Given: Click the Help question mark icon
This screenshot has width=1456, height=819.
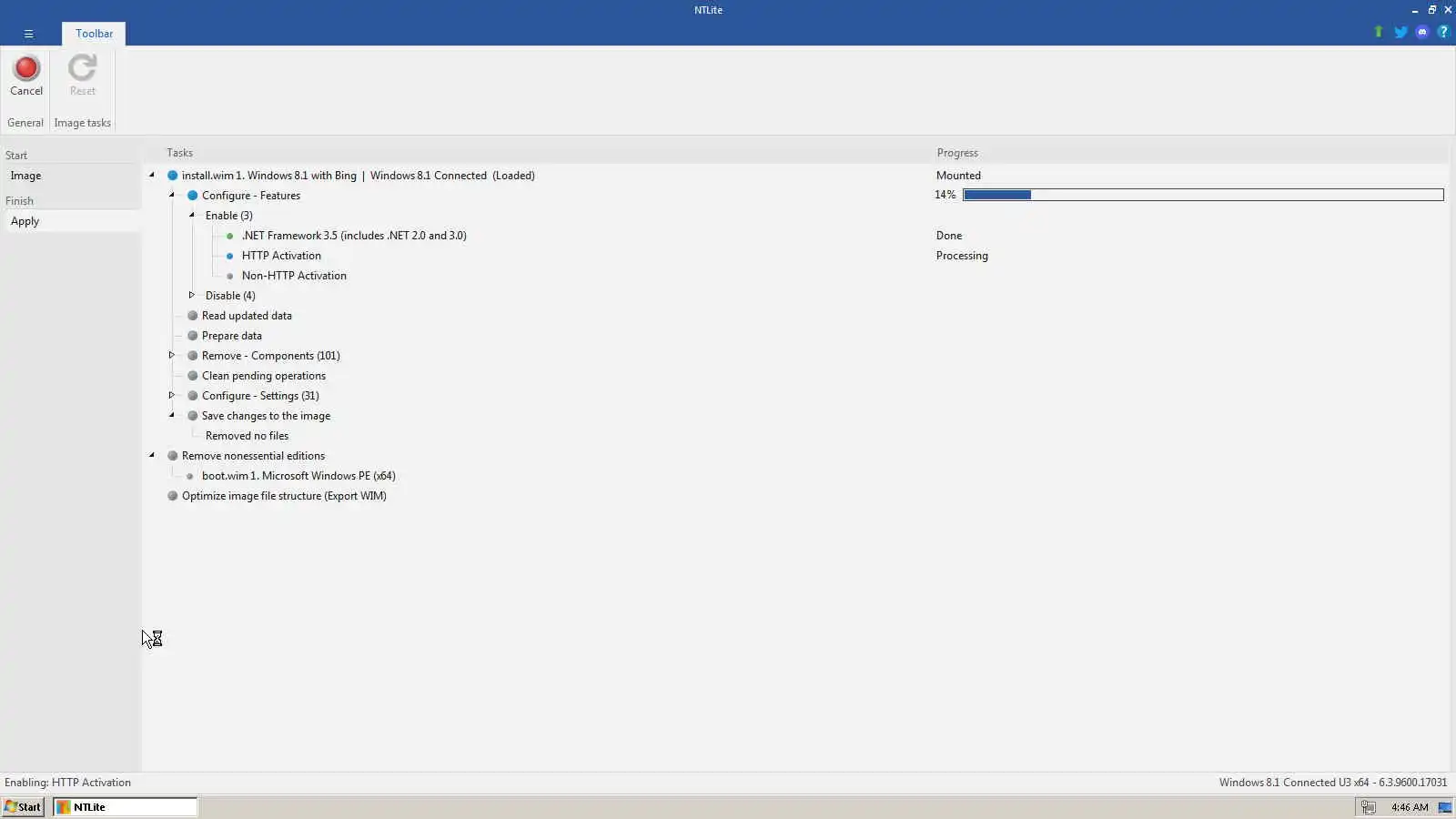Looking at the screenshot, I should [x=1443, y=32].
